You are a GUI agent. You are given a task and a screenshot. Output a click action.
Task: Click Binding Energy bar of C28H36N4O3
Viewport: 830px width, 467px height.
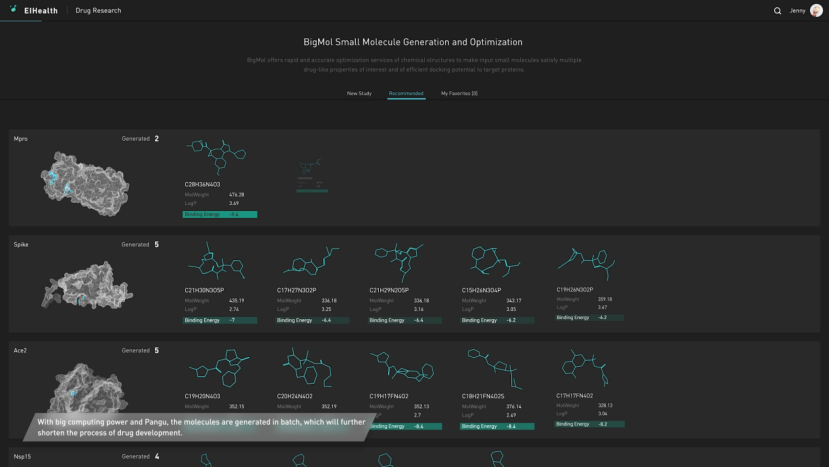coord(220,214)
